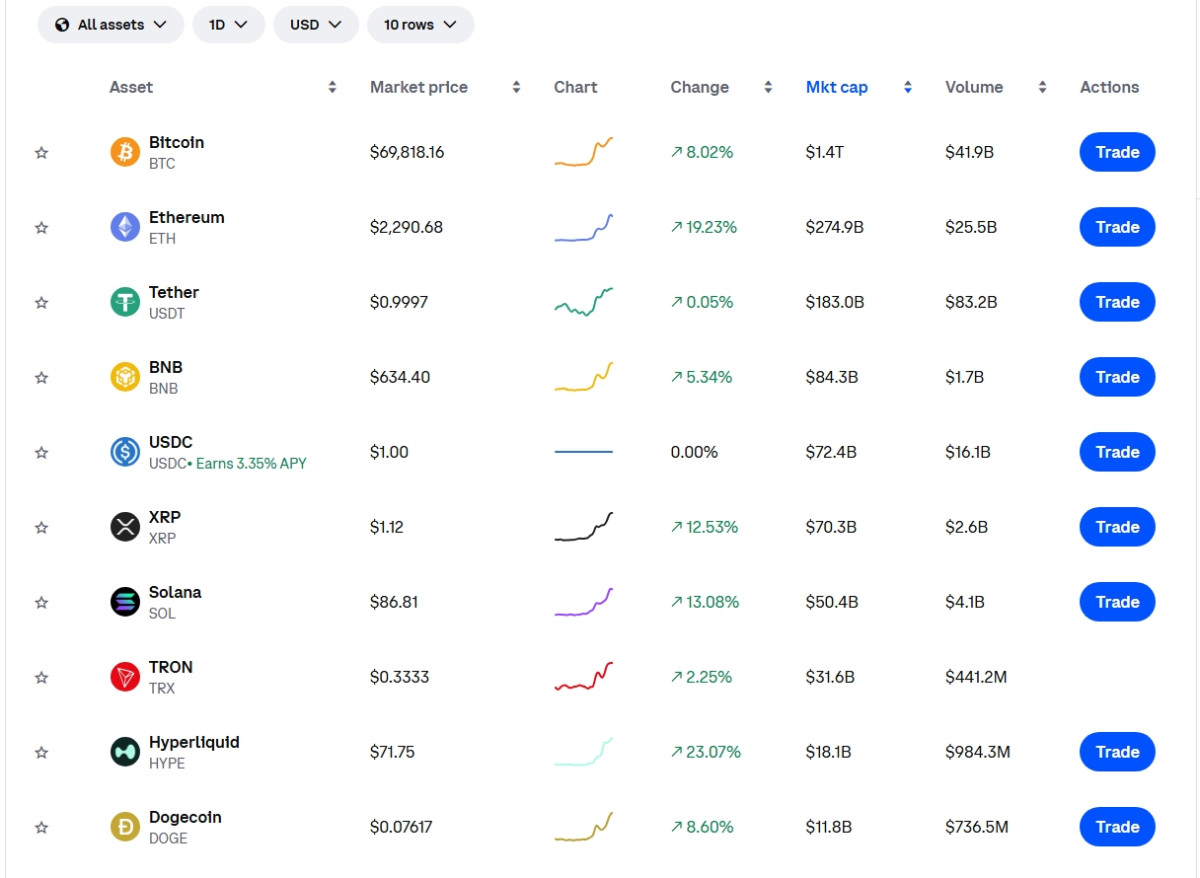1200x878 pixels.
Task: Toggle the Hyperliquid watchlist star
Action: pos(41,753)
